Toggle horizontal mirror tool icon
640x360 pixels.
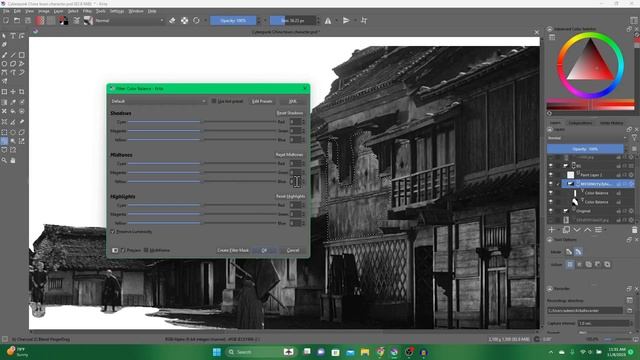328,20
